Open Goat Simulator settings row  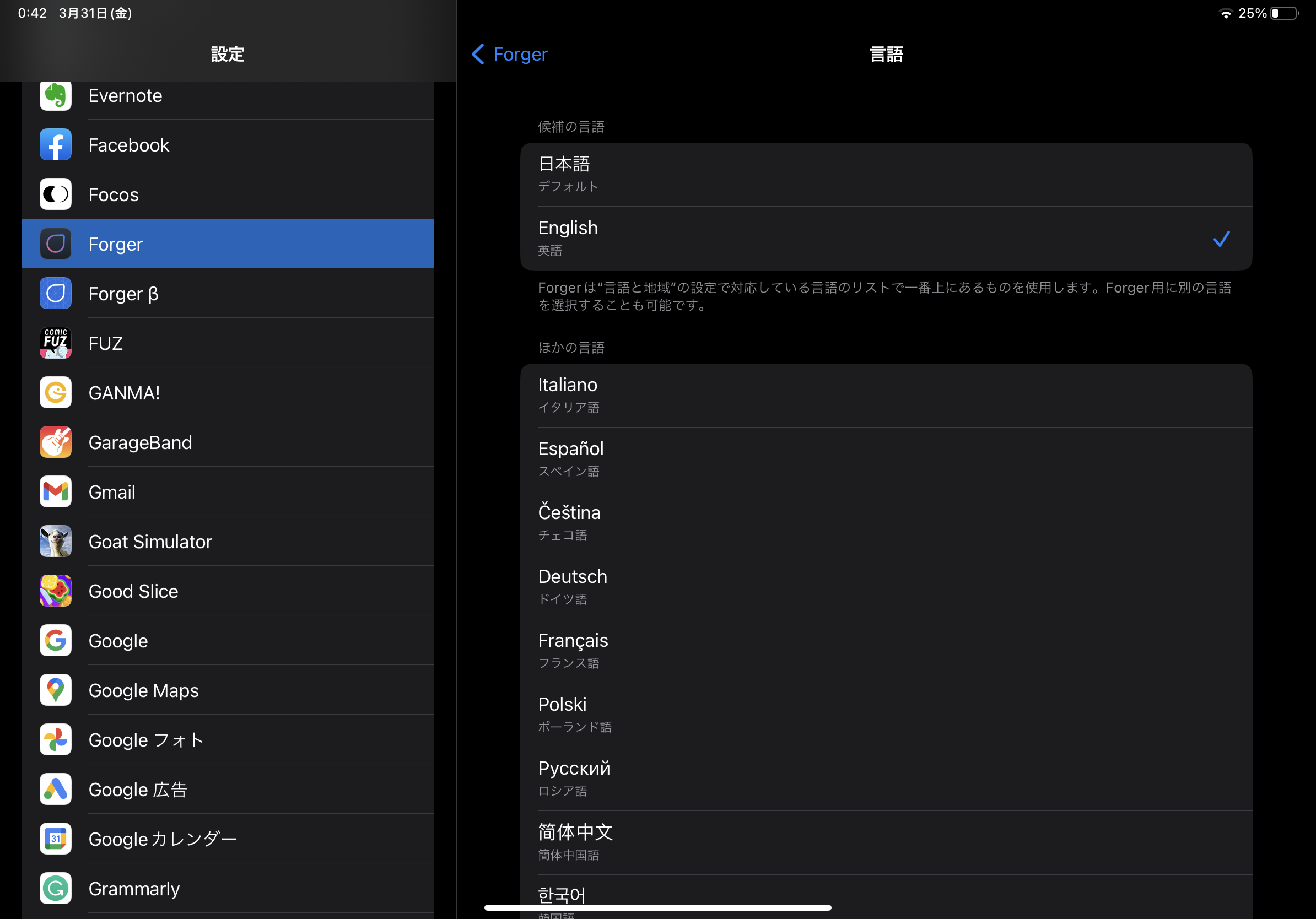coord(228,541)
